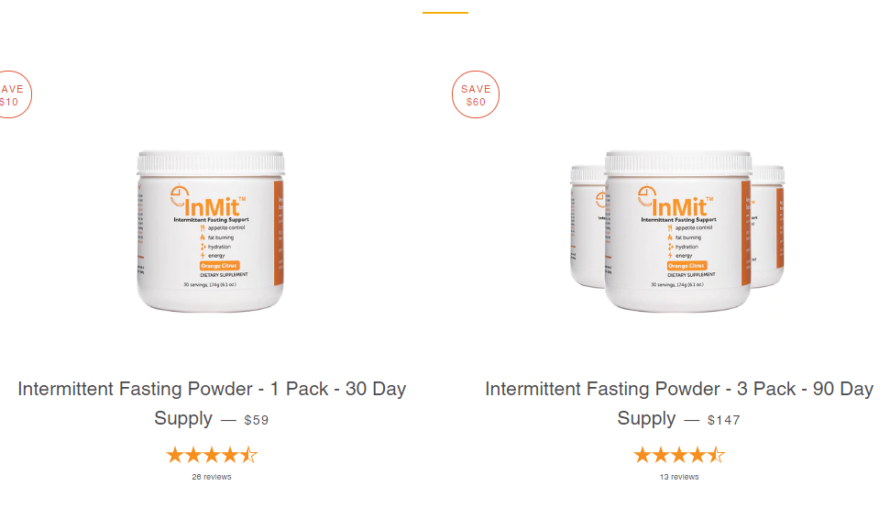Screen dimensions: 890x530
Task: Click the right background jar in 3 Pack image
Action: (769, 227)
